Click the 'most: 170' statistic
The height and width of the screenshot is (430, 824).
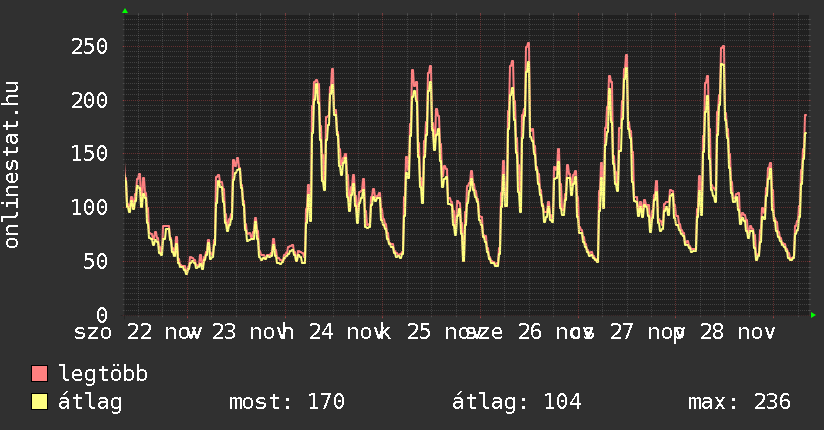coord(287,402)
